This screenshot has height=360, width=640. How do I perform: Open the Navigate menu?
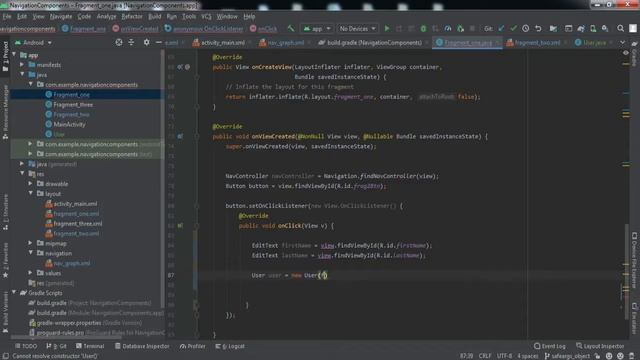[x=61, y=17]
